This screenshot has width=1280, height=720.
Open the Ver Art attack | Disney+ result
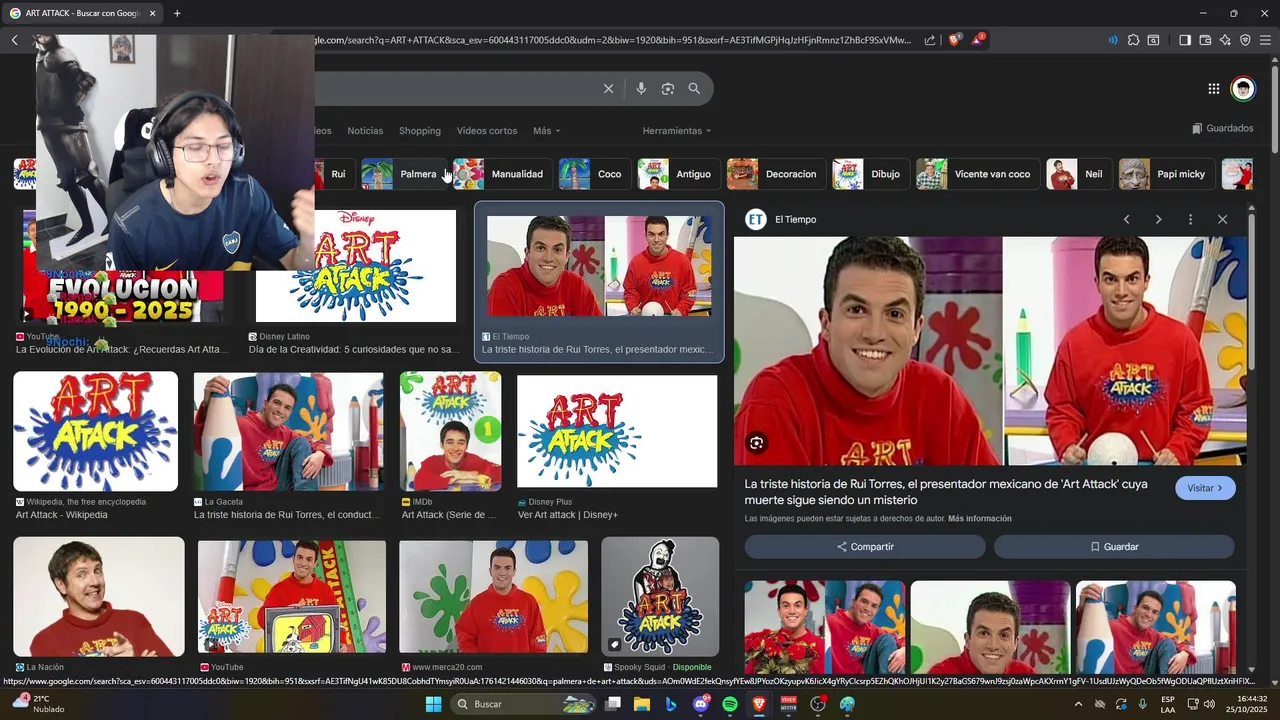click(568, 515)
